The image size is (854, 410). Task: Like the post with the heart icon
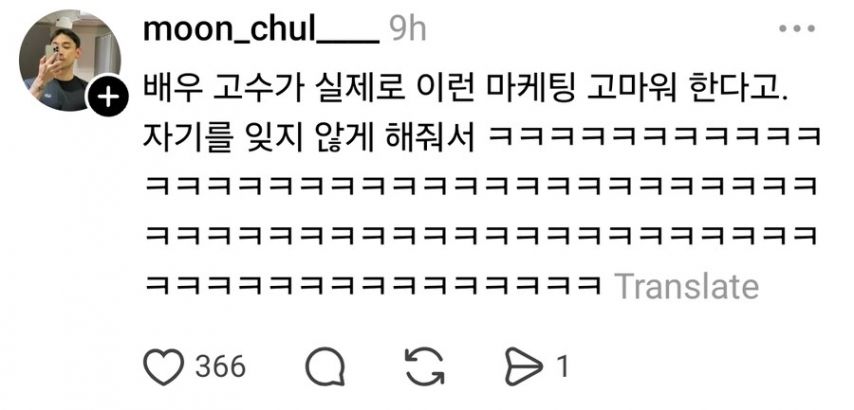coord(163,366)
